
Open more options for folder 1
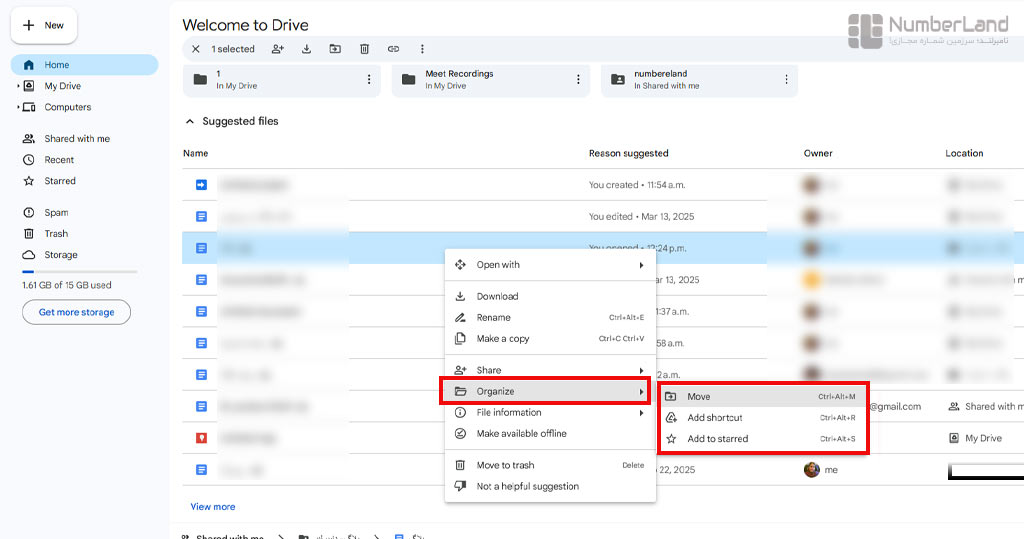(x=369, y=79)
